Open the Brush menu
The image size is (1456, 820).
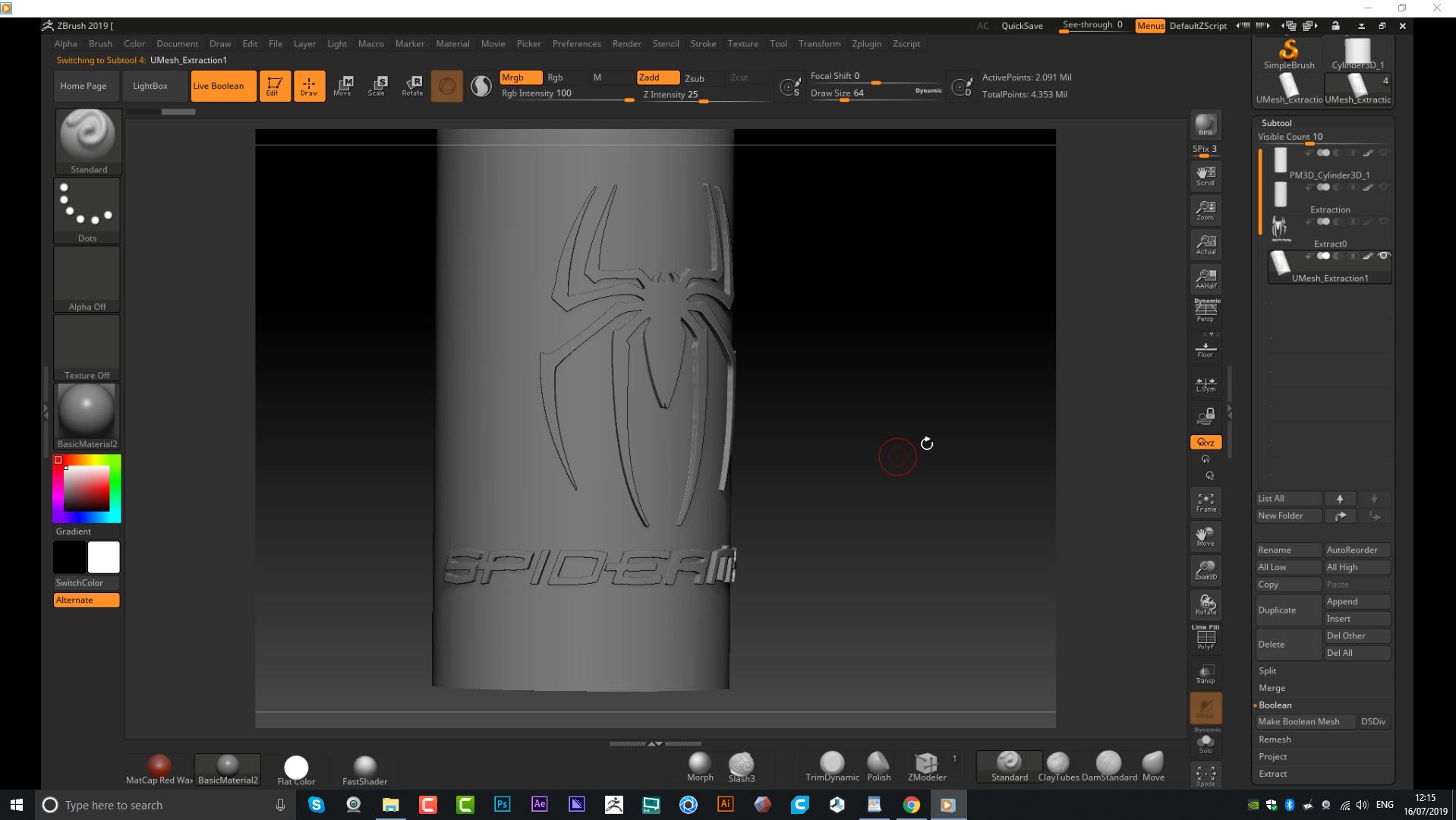[x=100, y=44]
